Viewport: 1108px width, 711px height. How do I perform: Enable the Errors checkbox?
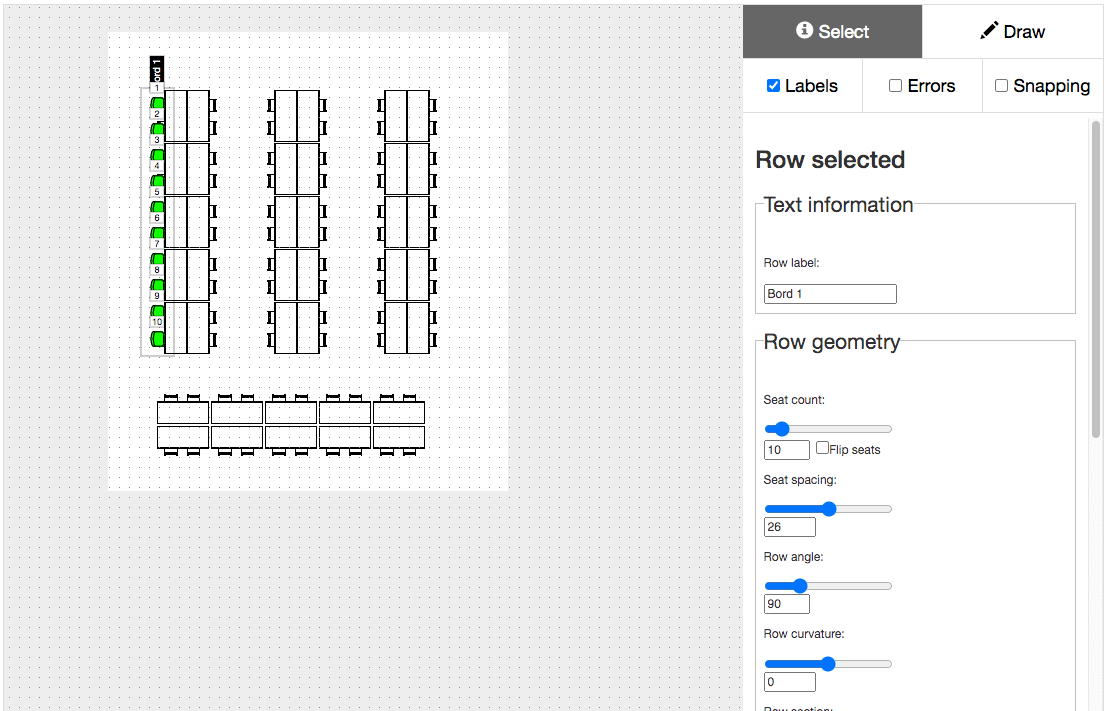895,86
